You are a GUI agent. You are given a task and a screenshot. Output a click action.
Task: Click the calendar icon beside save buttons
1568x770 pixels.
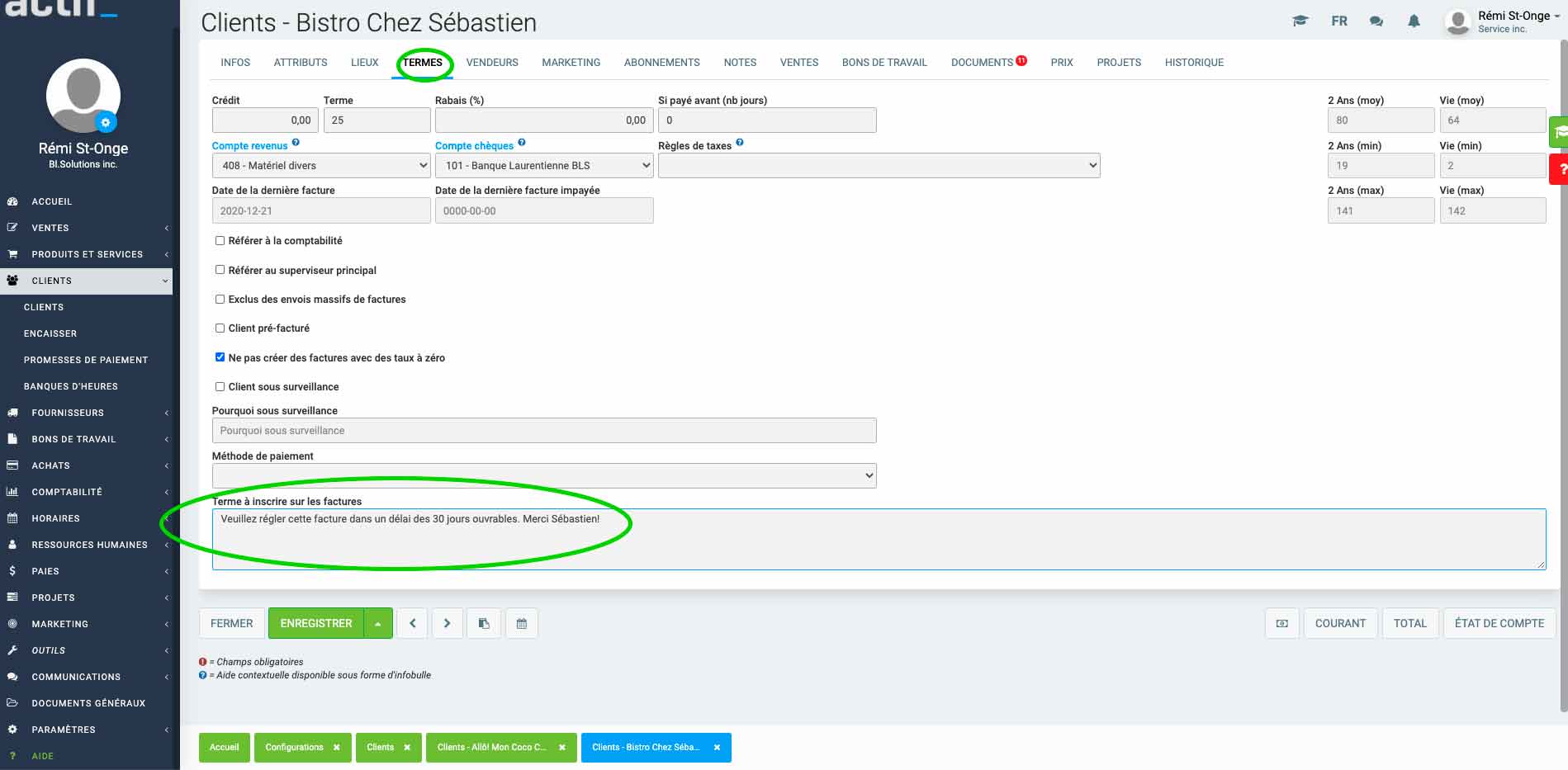point(521,623)
